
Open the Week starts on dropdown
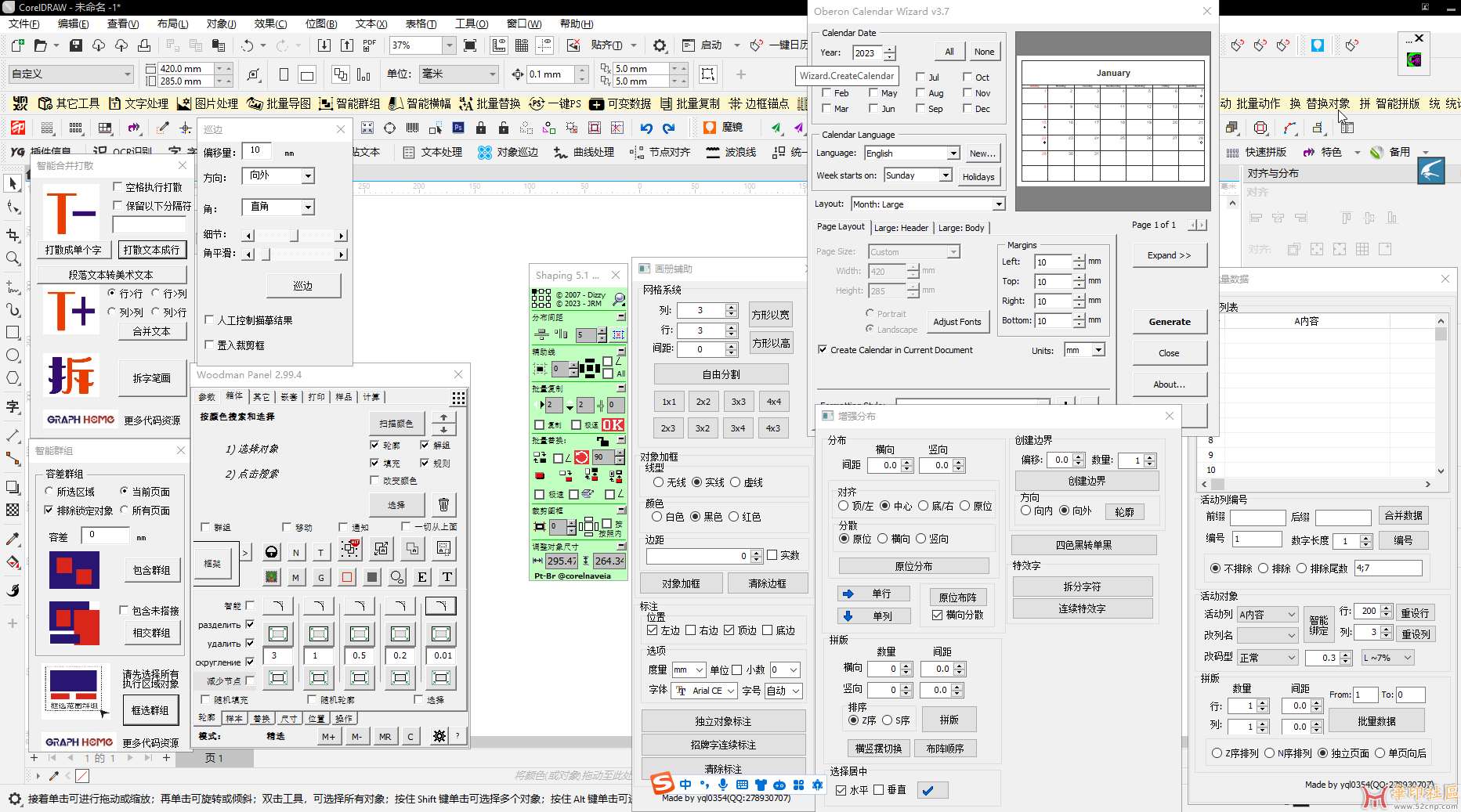(946, 175)
